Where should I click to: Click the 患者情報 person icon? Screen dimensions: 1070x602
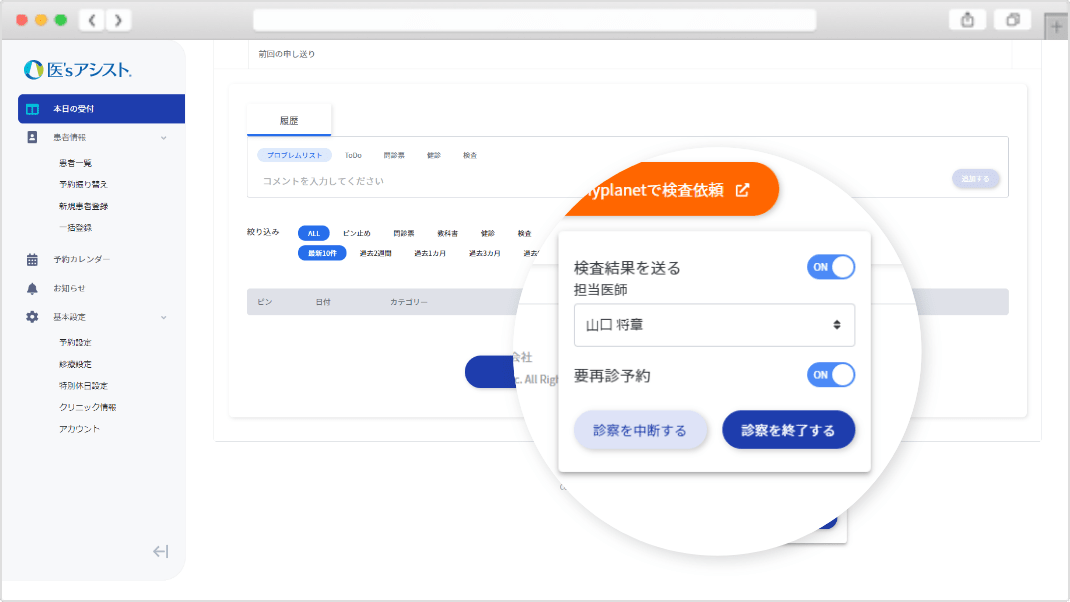pyautogui.click(x=32, y=137)
